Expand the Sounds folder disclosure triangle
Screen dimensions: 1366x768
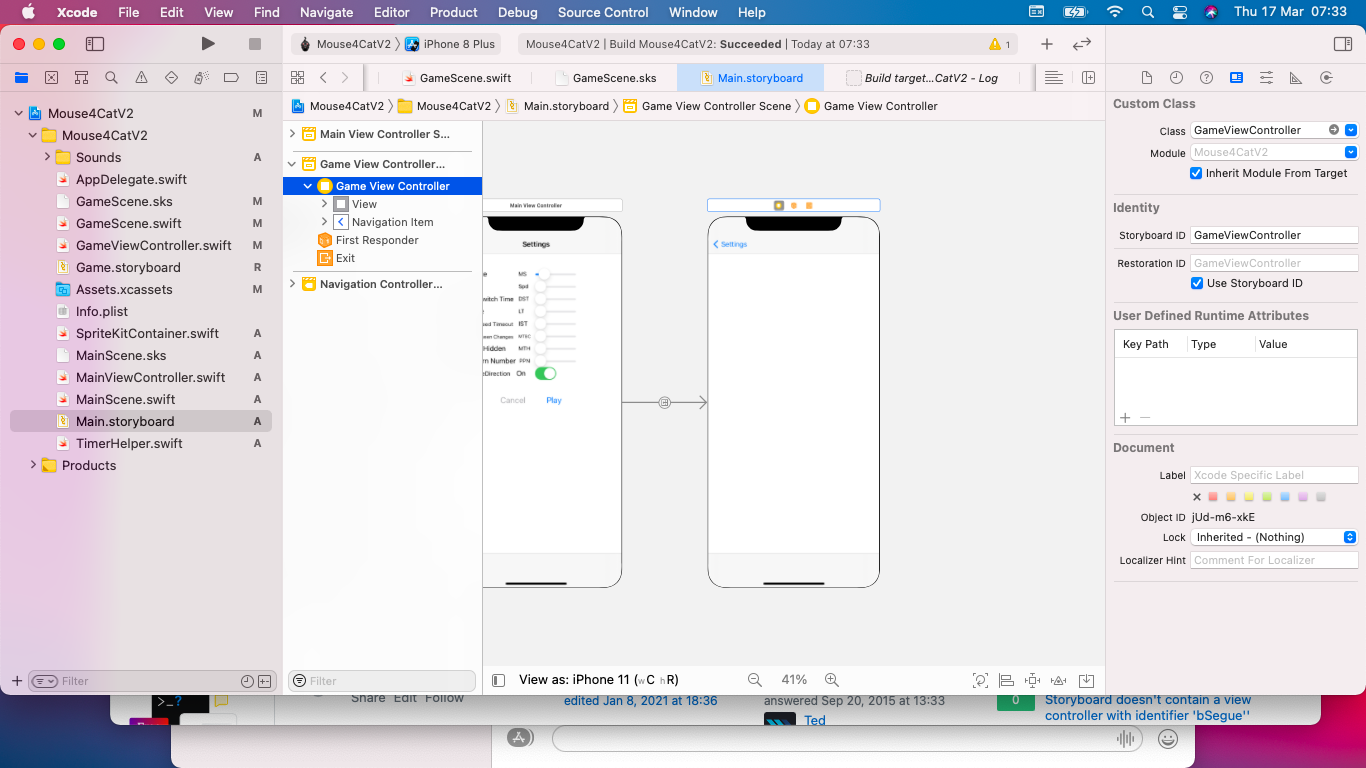(x=47, y=157)
